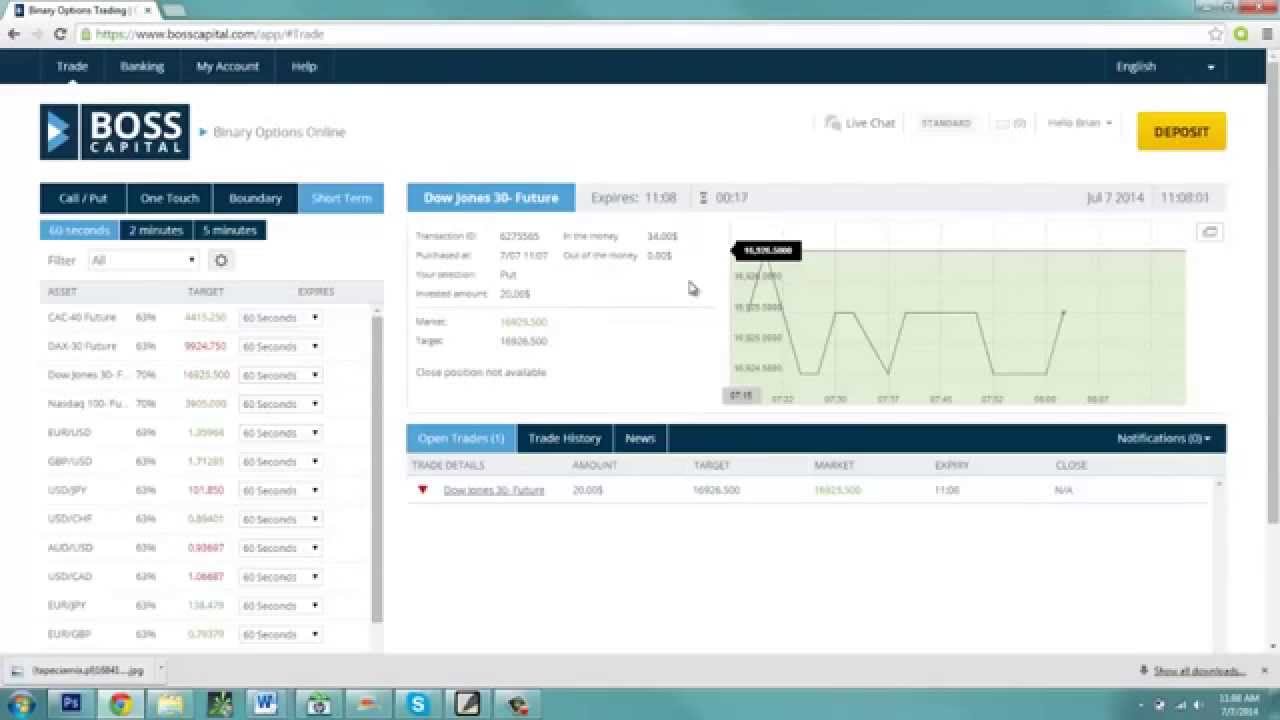Expand the Notifications (0) dropdown
The image size is (1280, 720).
click(1164, 438)
